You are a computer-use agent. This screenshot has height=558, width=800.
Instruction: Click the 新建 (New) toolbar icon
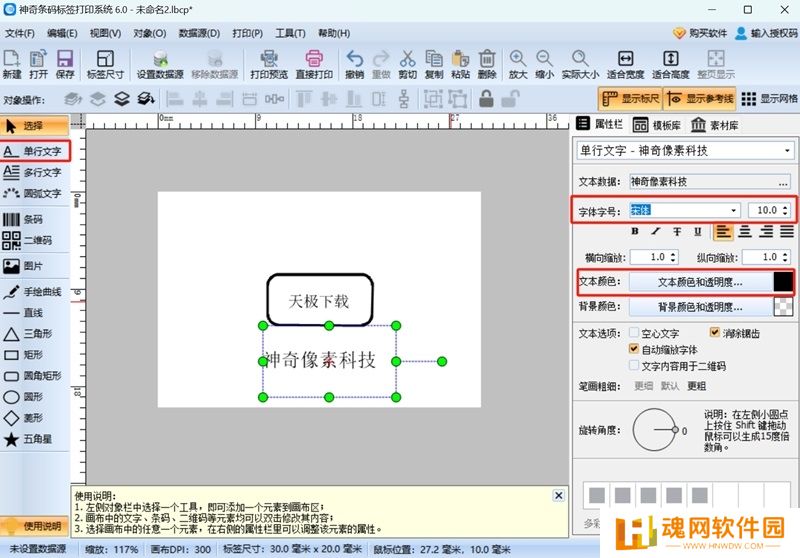point(12,64)
